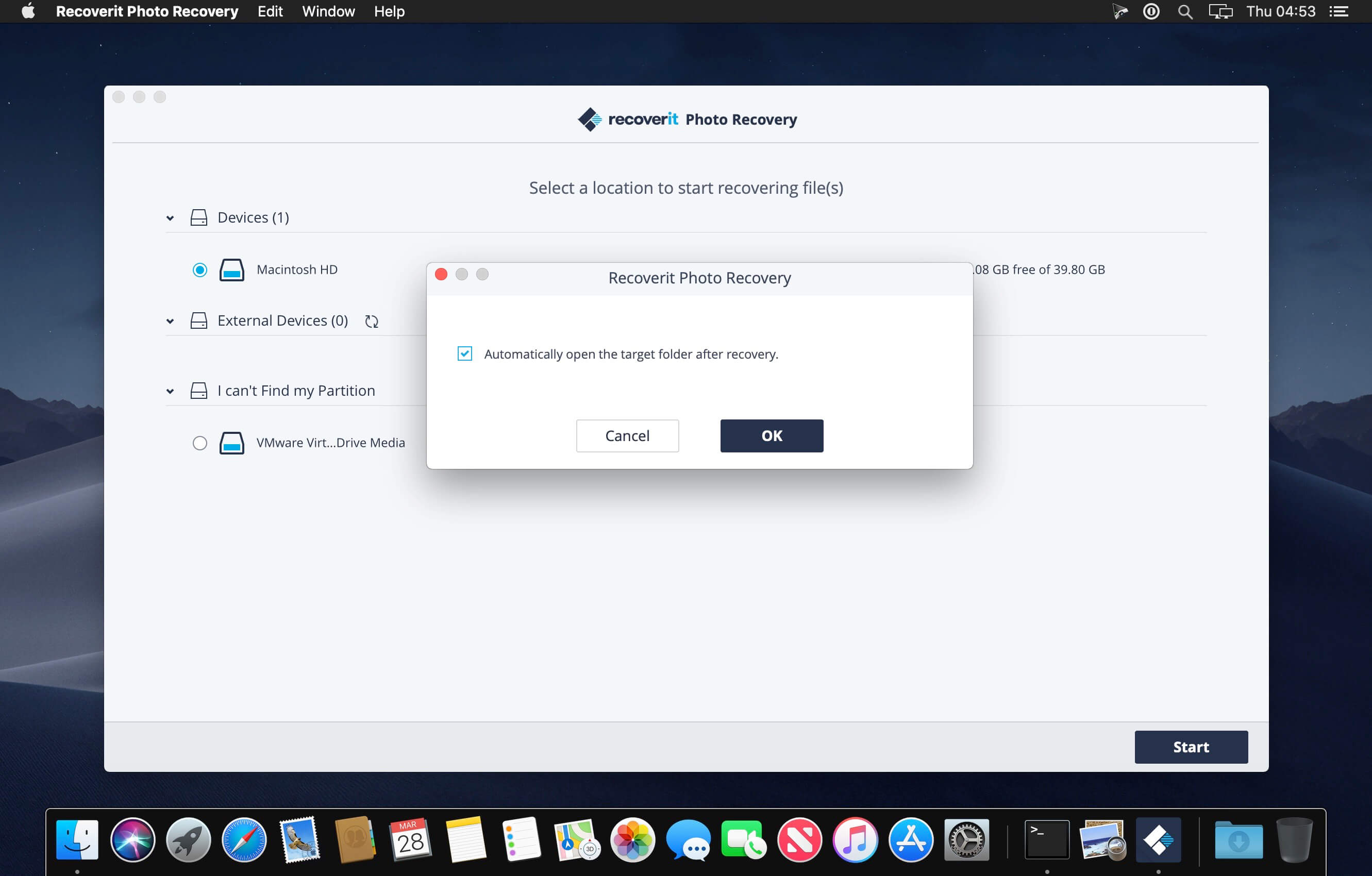Click the Devices section disk icon
Viewport: 1372px width, 876px height.
coord(199,217)
